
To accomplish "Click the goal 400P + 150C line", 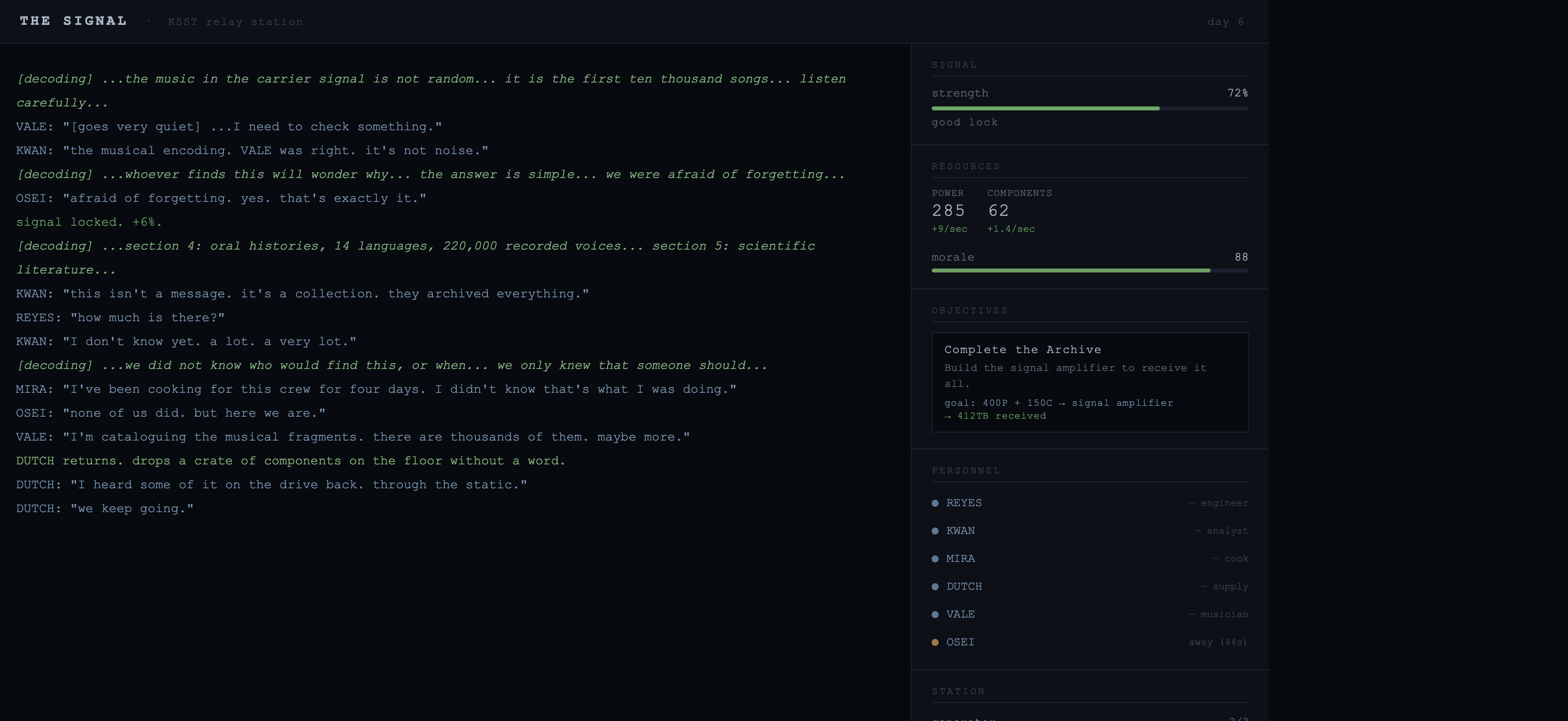I will 1058,403.
